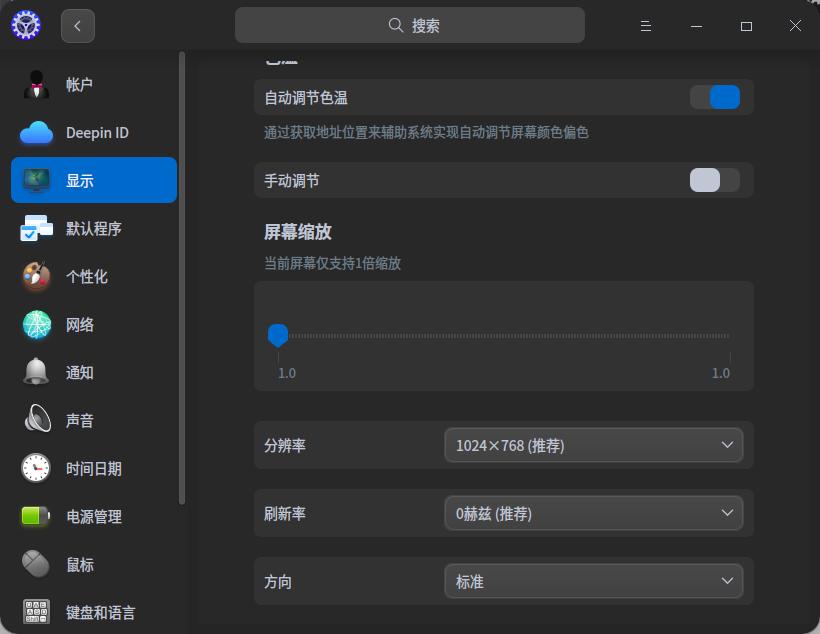Screen dimensions: 820x634
Task: Click the 当前屏幕仅支持1倍缩放 hint text
Action: (332, 263)
